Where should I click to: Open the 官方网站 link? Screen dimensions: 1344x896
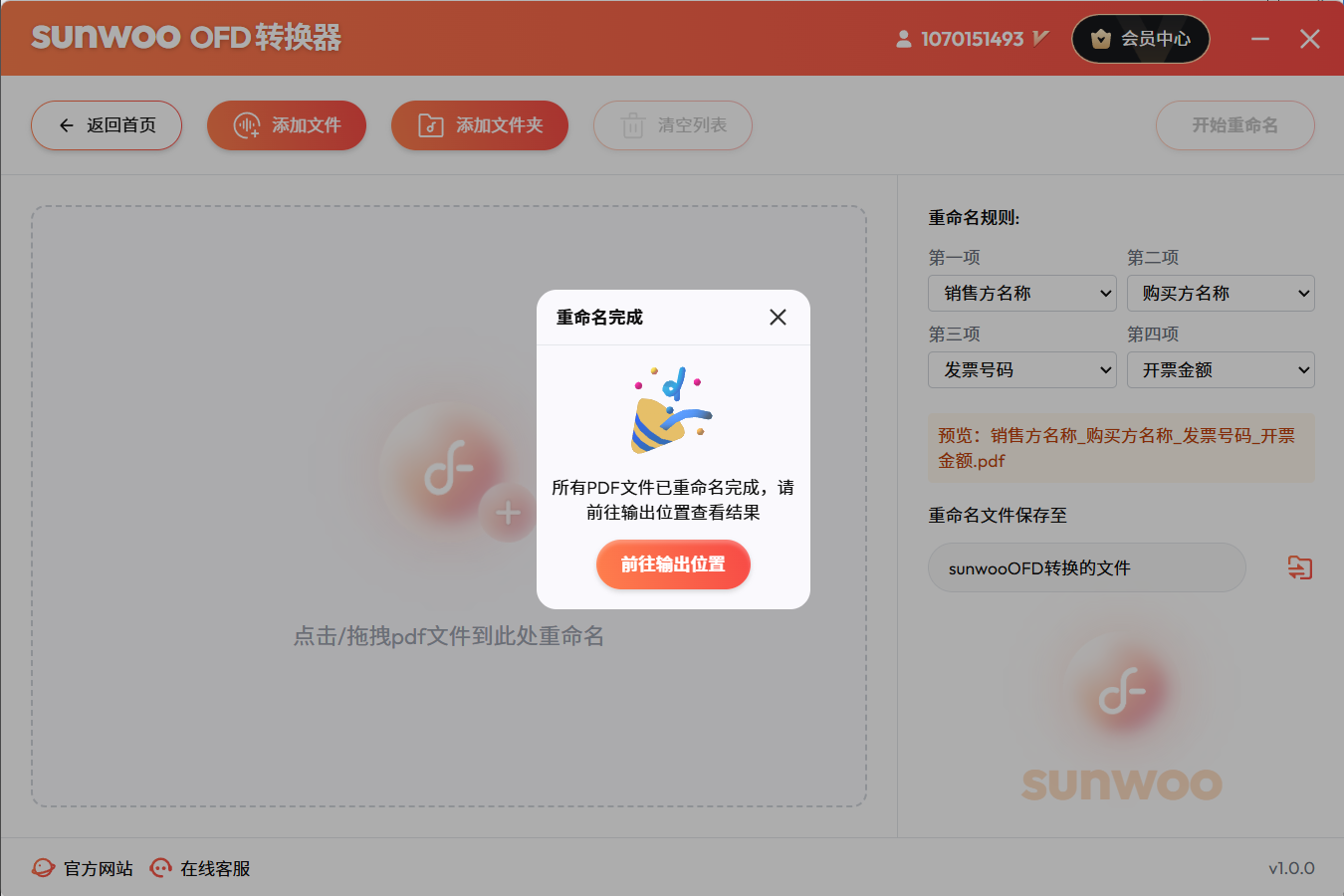coord(83,868)
